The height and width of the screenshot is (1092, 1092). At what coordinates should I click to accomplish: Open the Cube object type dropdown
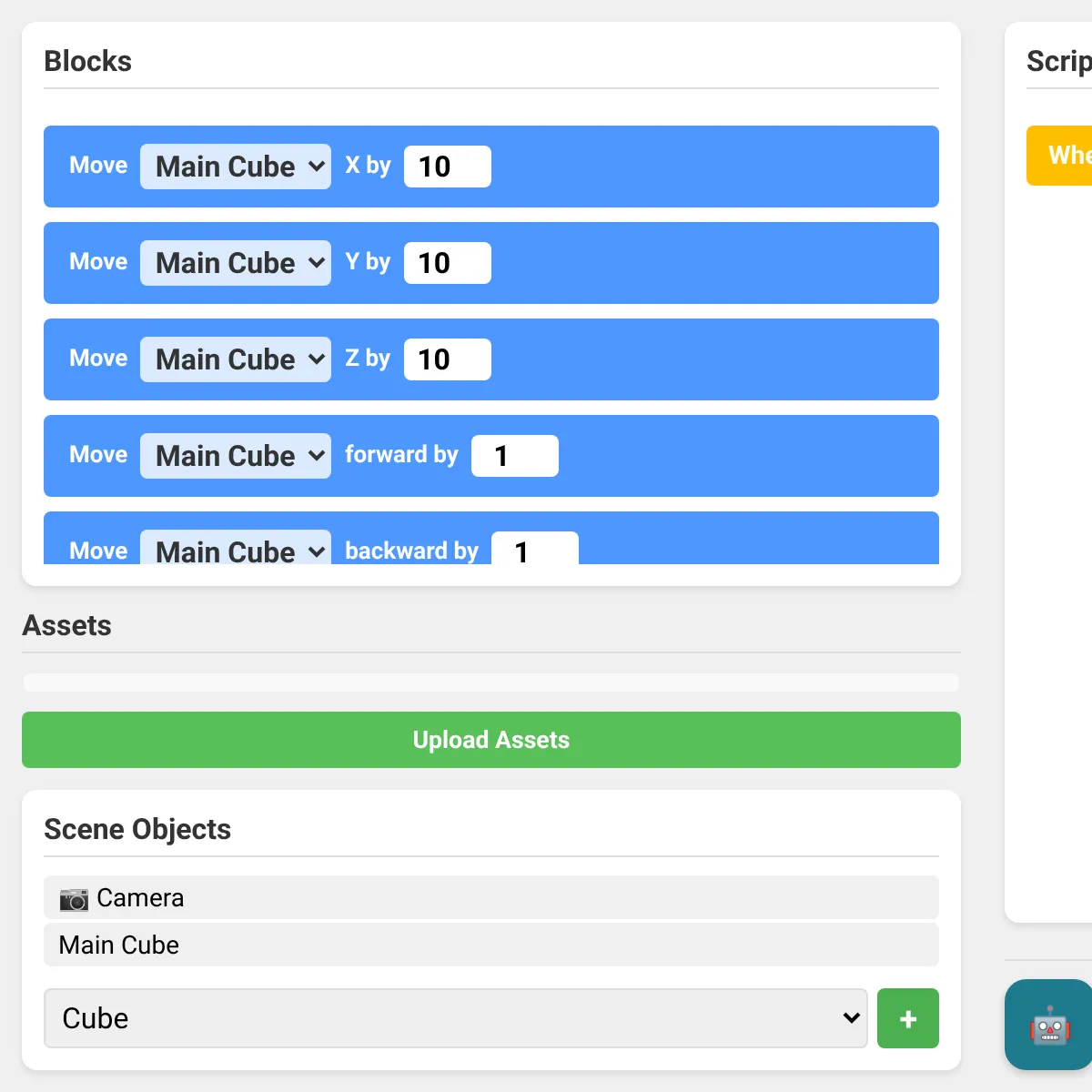pyautogui.click(x=456, y=1018)
